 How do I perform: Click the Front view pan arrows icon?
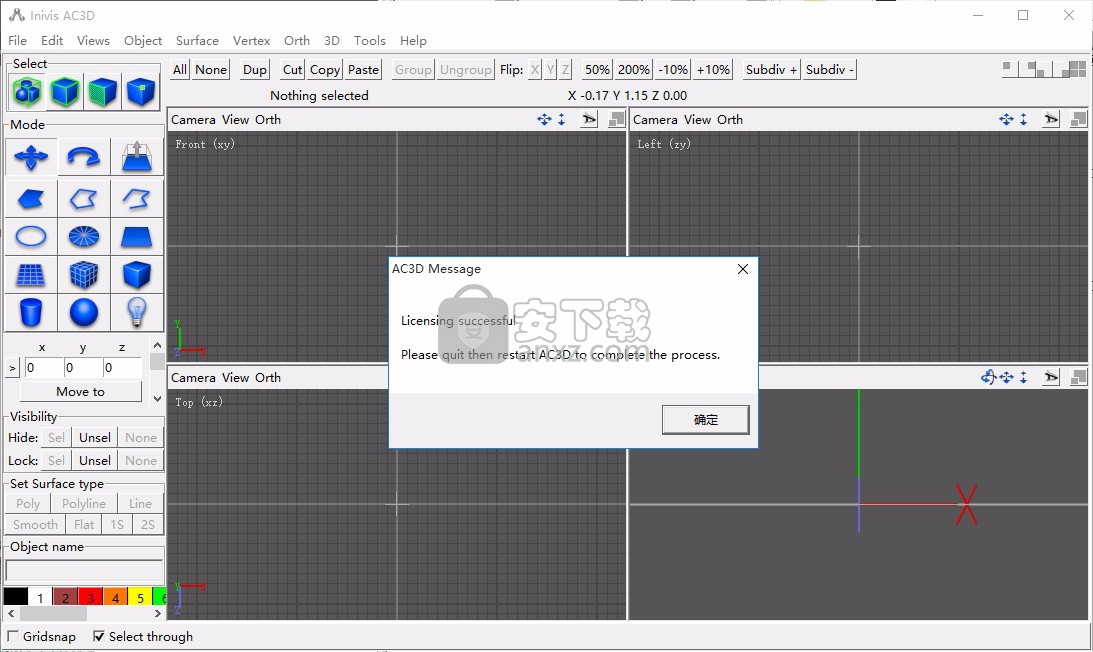coord(544,119)
